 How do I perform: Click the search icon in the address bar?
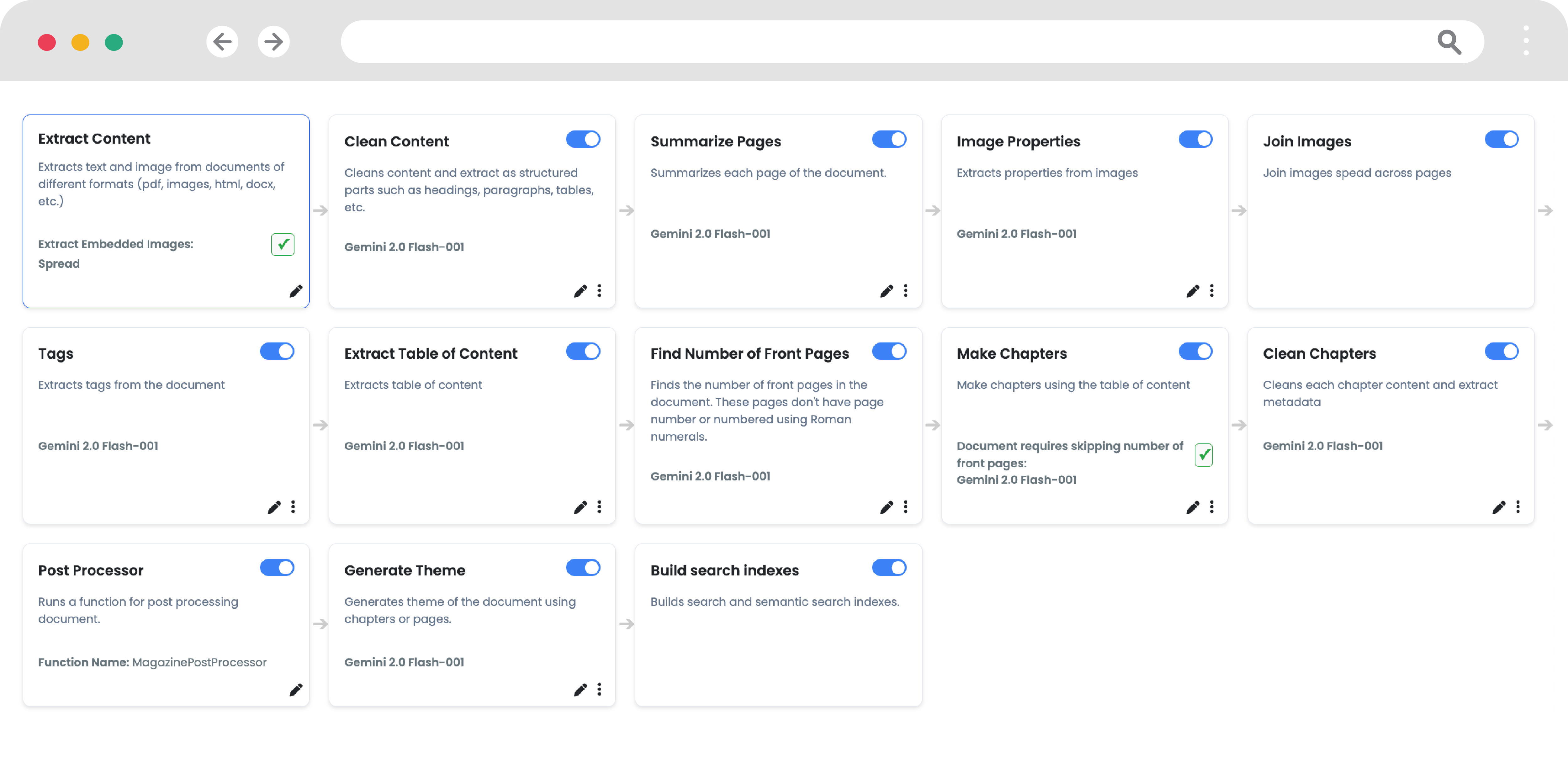(x=1449, y=41)
